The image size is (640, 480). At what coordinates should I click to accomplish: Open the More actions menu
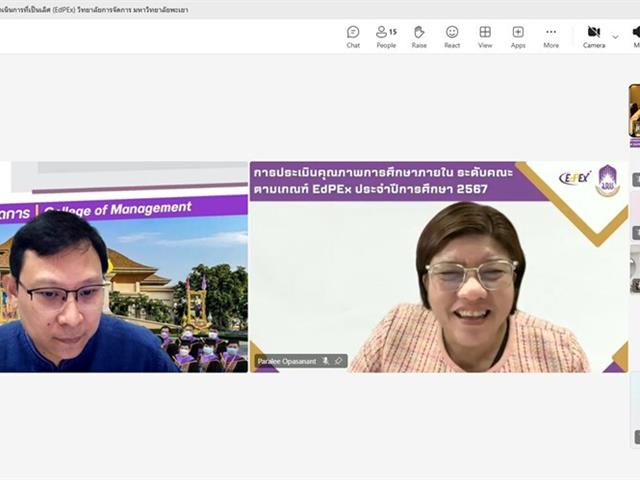pos(551,37)
